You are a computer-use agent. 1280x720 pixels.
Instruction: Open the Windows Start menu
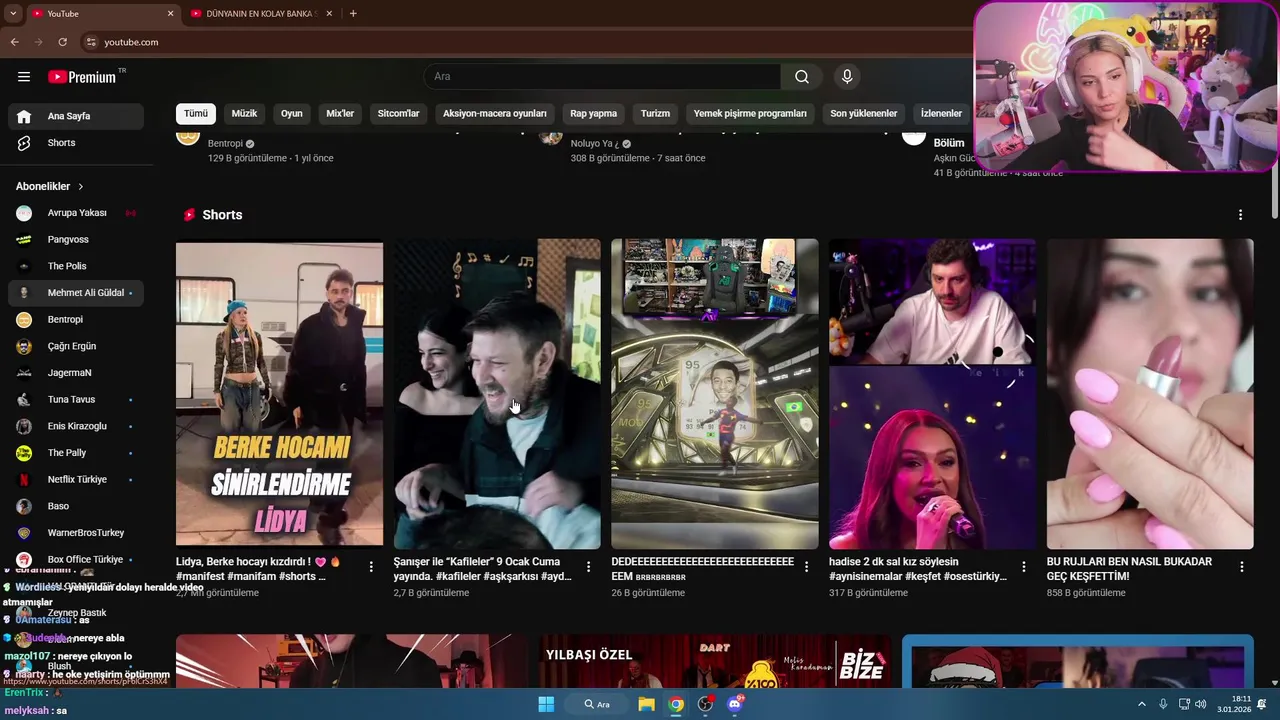(546, 704)
